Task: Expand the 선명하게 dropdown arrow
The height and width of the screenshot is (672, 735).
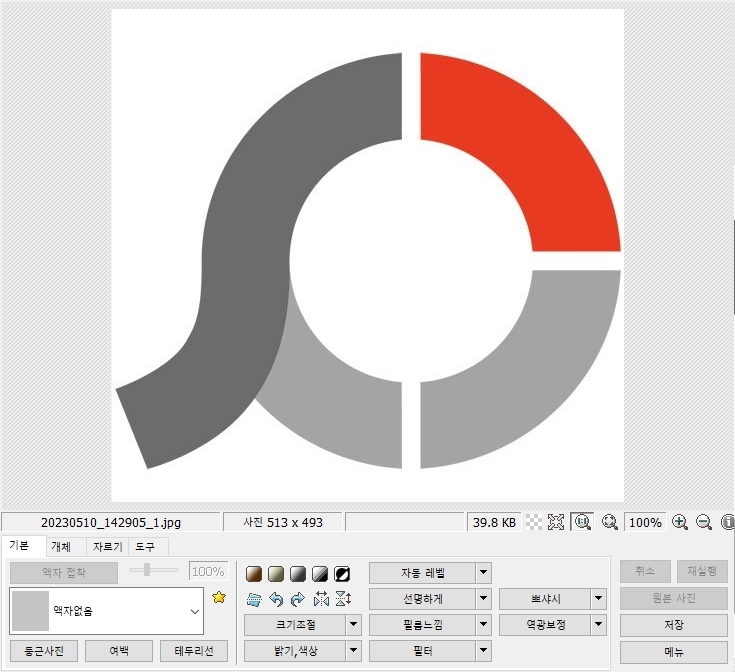Action: pos(483,599)
